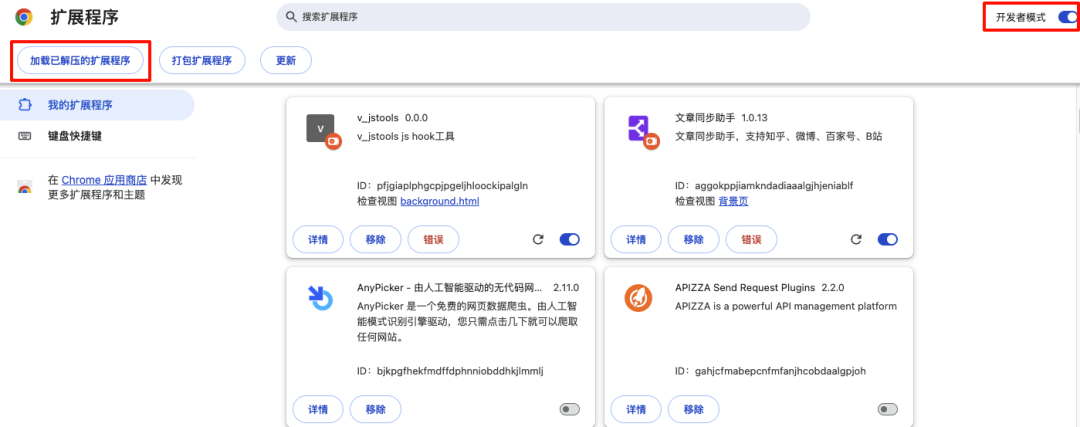Click the APIZZA Send Request Plugins icon
Image resolution: width=1080 pixels, height=427 pixels.
(639, 297)
